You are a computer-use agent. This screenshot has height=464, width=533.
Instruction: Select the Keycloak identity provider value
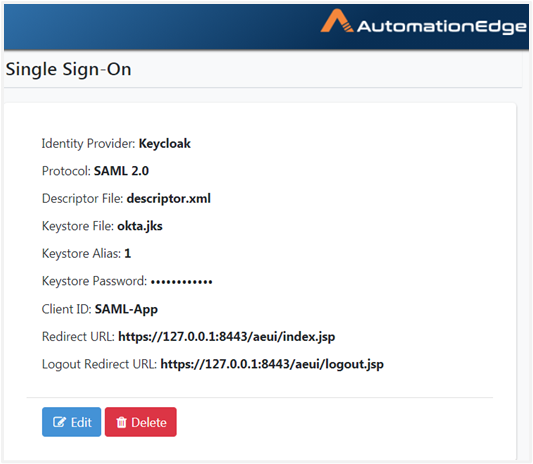point(165,144)
